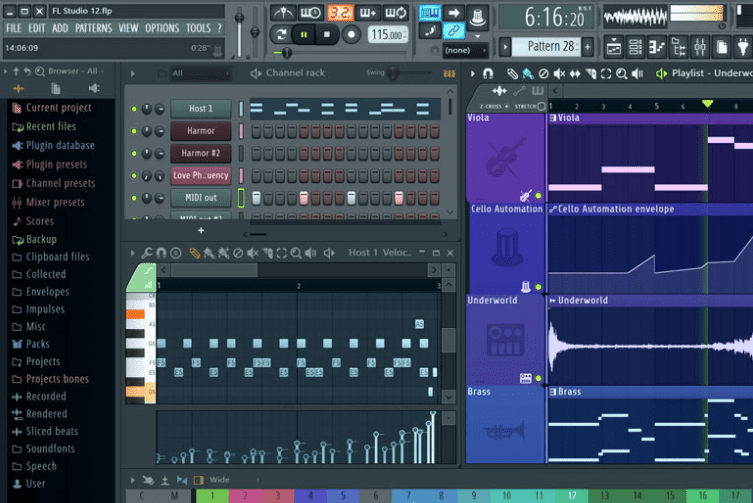Click the tempo field showing 115.000
The height and width of the screenshot is (503, 753).
click(387, 35)
